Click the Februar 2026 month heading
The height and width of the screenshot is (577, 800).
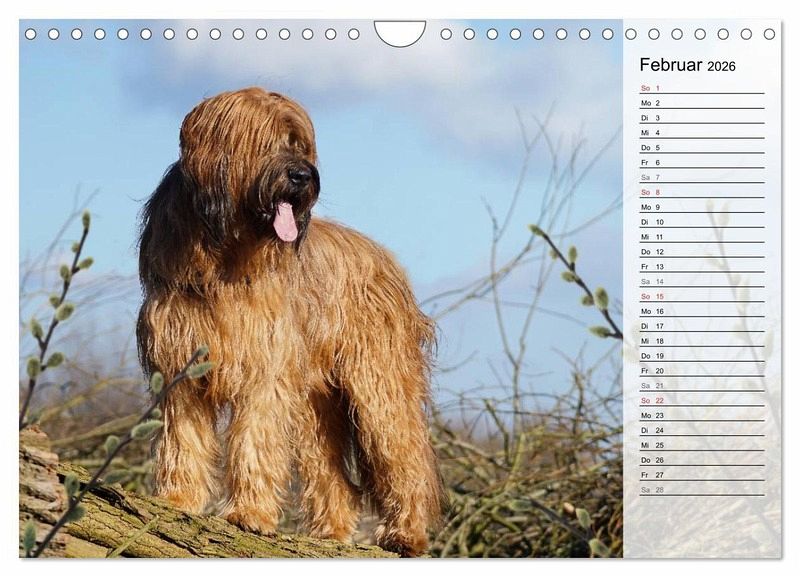click(x=687, y=65)
